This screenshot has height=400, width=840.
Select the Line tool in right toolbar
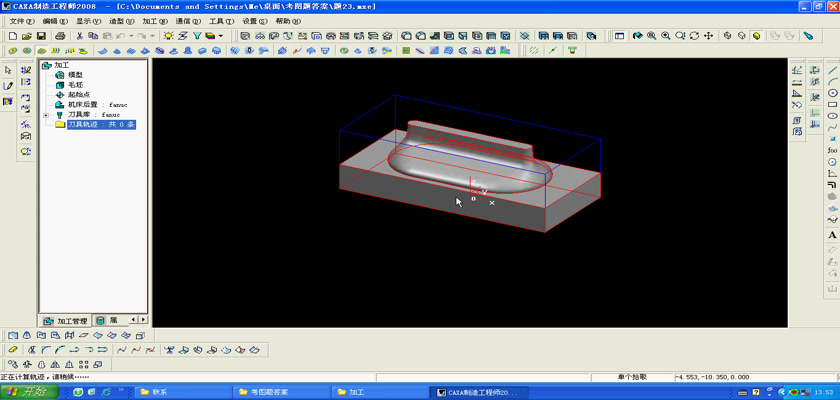coord(832,70)
